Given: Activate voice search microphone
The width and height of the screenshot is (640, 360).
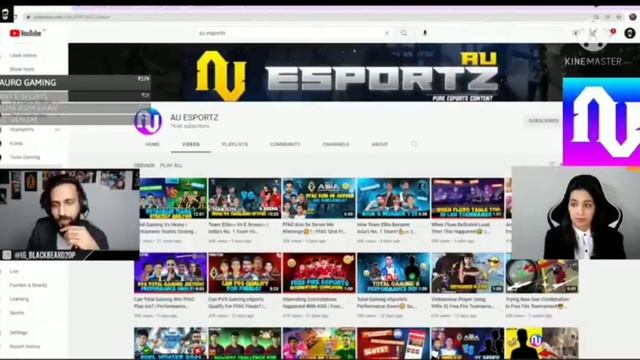Looking at the screenshot, I should 425,33.
